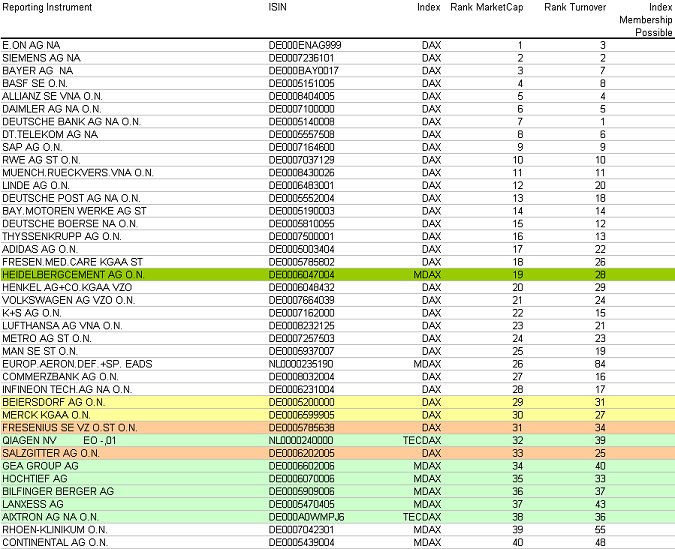Image resolution: width=675 pixels, height=549 pixels.
Task: Select RWE AG ST O.N. cell
Action: point(41,160)
